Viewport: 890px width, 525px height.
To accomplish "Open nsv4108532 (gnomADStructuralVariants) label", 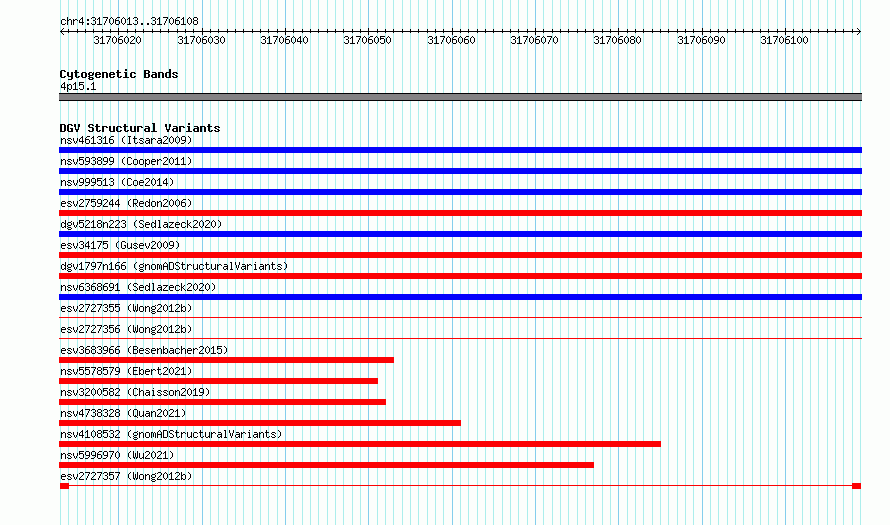I will tap(171, 434).
